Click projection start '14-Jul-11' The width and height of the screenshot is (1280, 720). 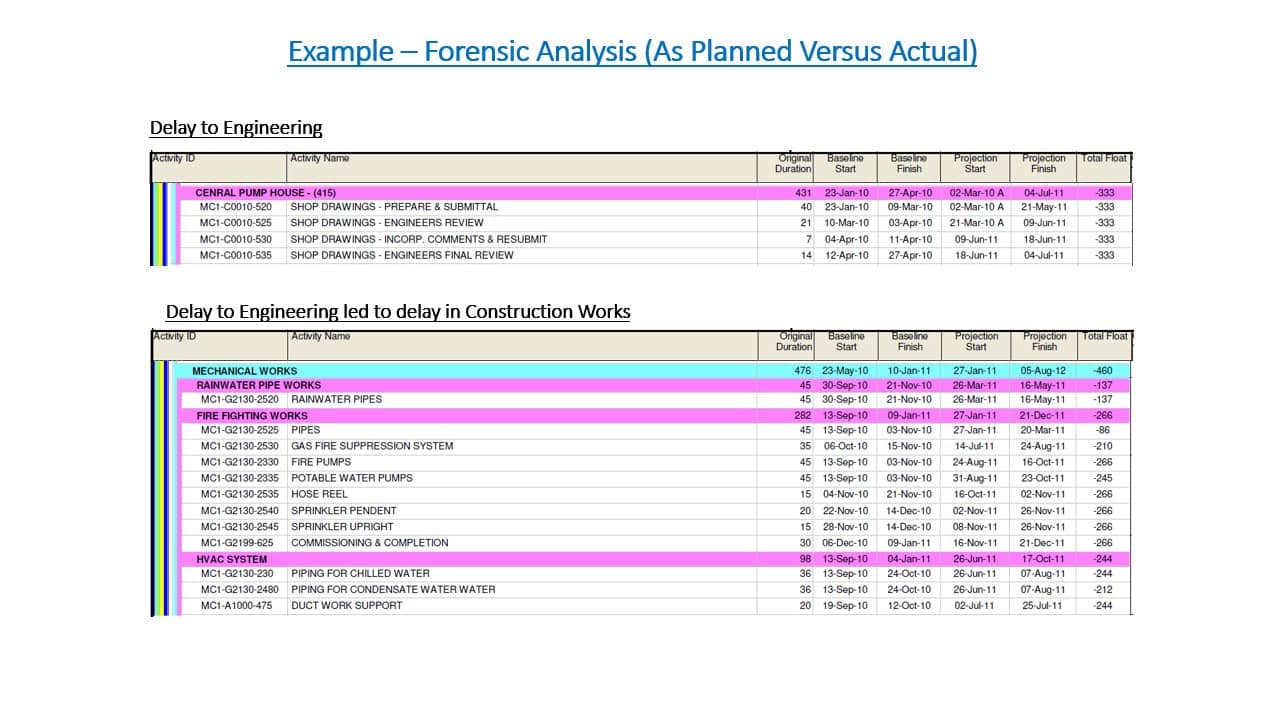[x=975, y=446]
